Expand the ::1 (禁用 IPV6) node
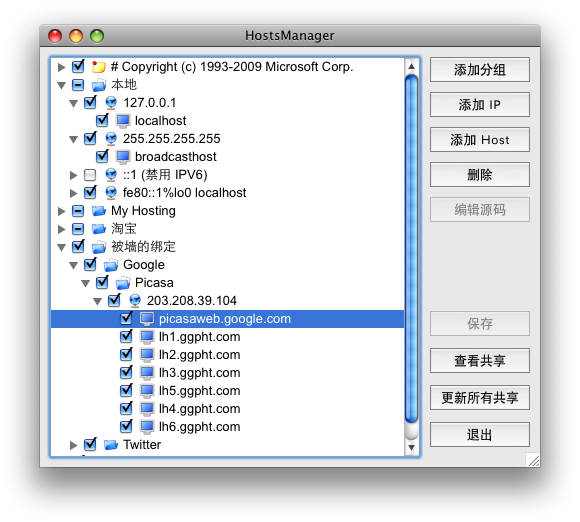The image size is (580, 522). pyautogui.click(x=74, y=175)
